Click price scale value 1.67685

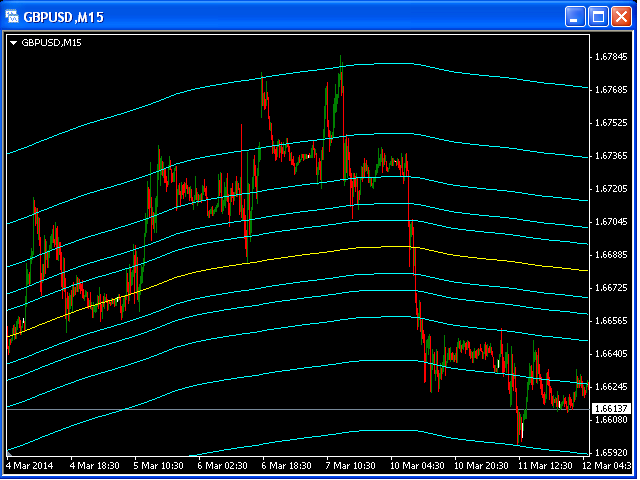[x=611, y=90]
